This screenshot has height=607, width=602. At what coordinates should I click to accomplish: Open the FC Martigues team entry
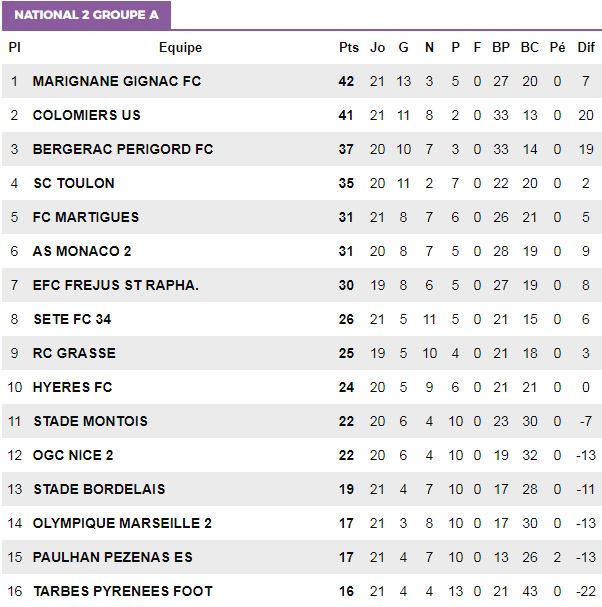(86, 217)
